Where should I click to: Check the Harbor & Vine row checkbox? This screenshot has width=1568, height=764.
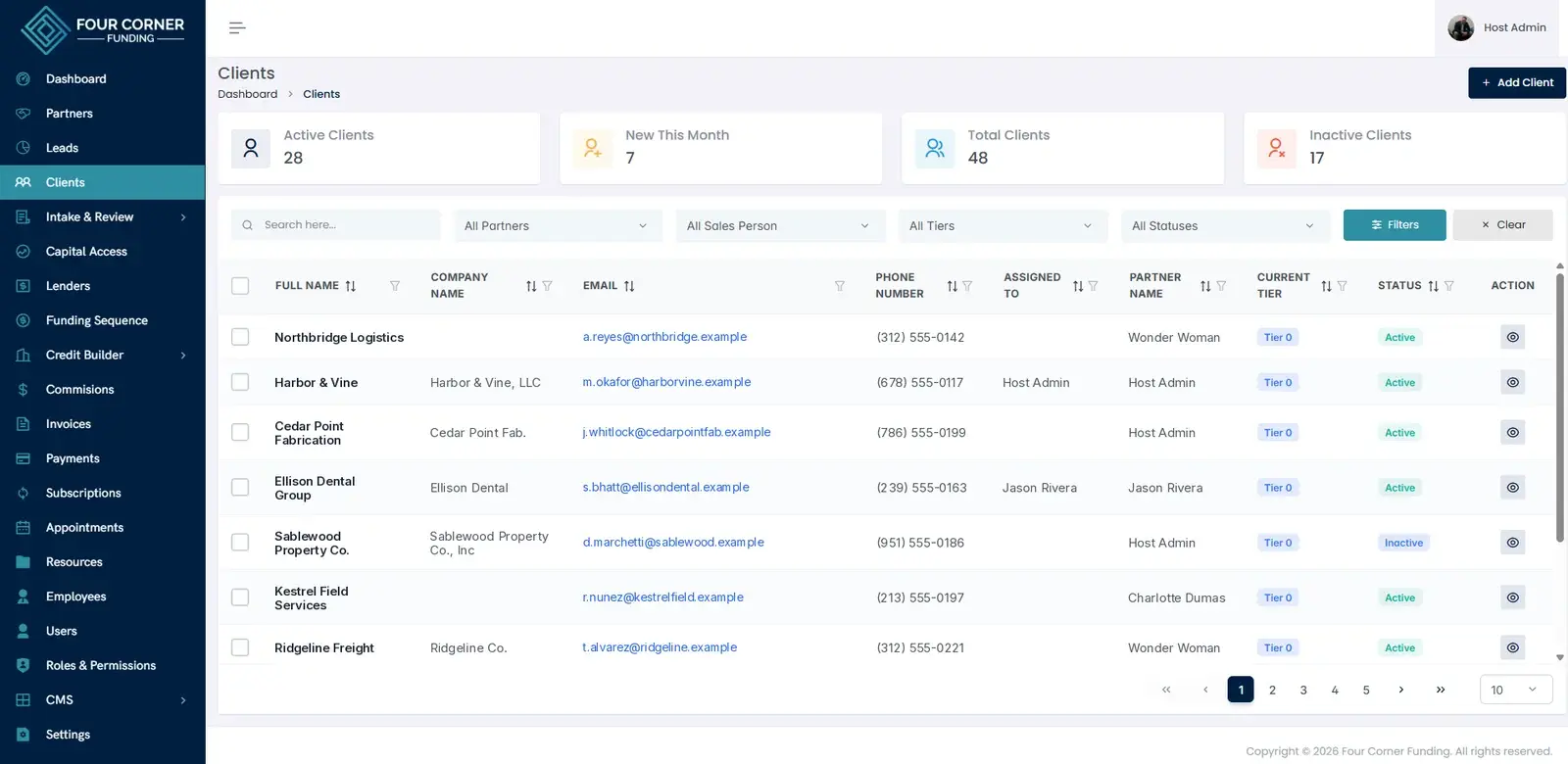240,382
